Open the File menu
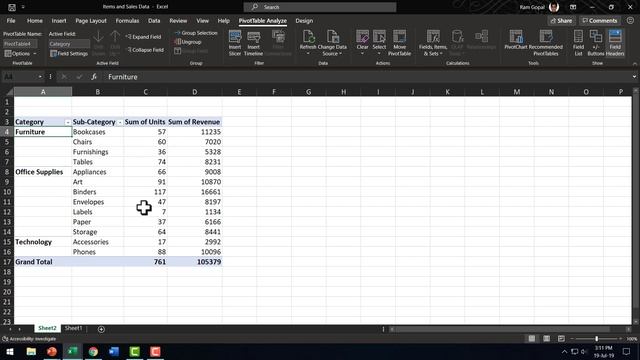Viewport: 640px width, 360px height. [x=11, y=21]
